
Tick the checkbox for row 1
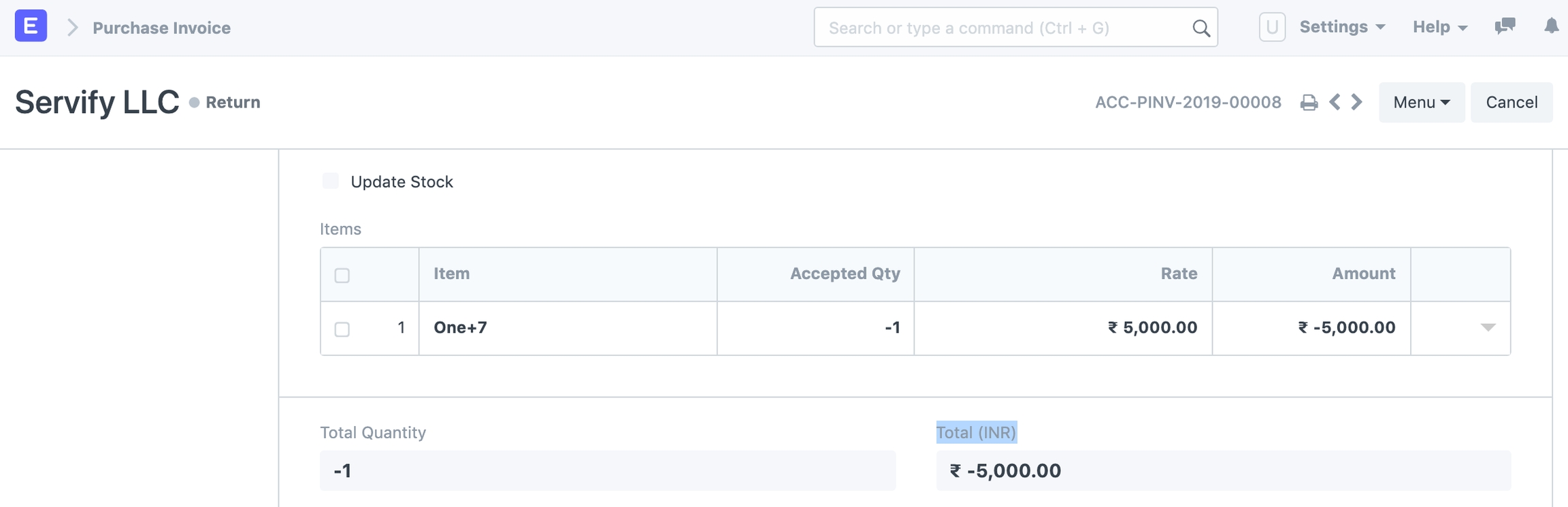[342, 329]
